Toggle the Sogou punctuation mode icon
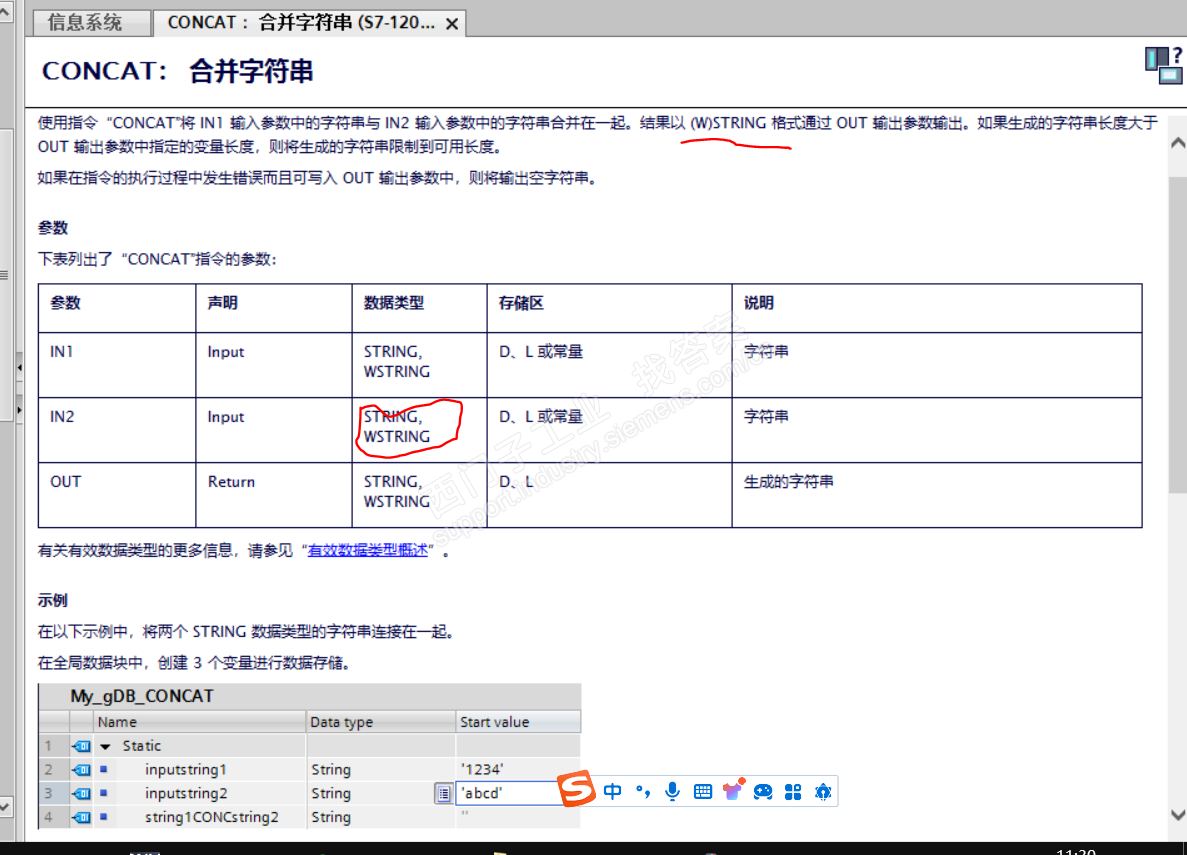Viewport: 1187px width, 855px height. [x=643, y=792]
